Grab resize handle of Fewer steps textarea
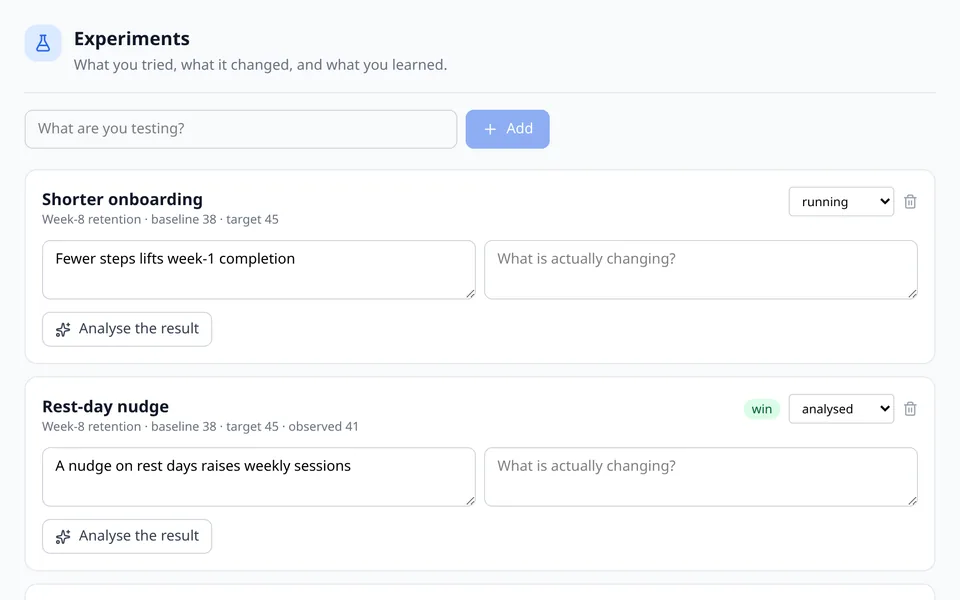960x600 pixels. 470,294
